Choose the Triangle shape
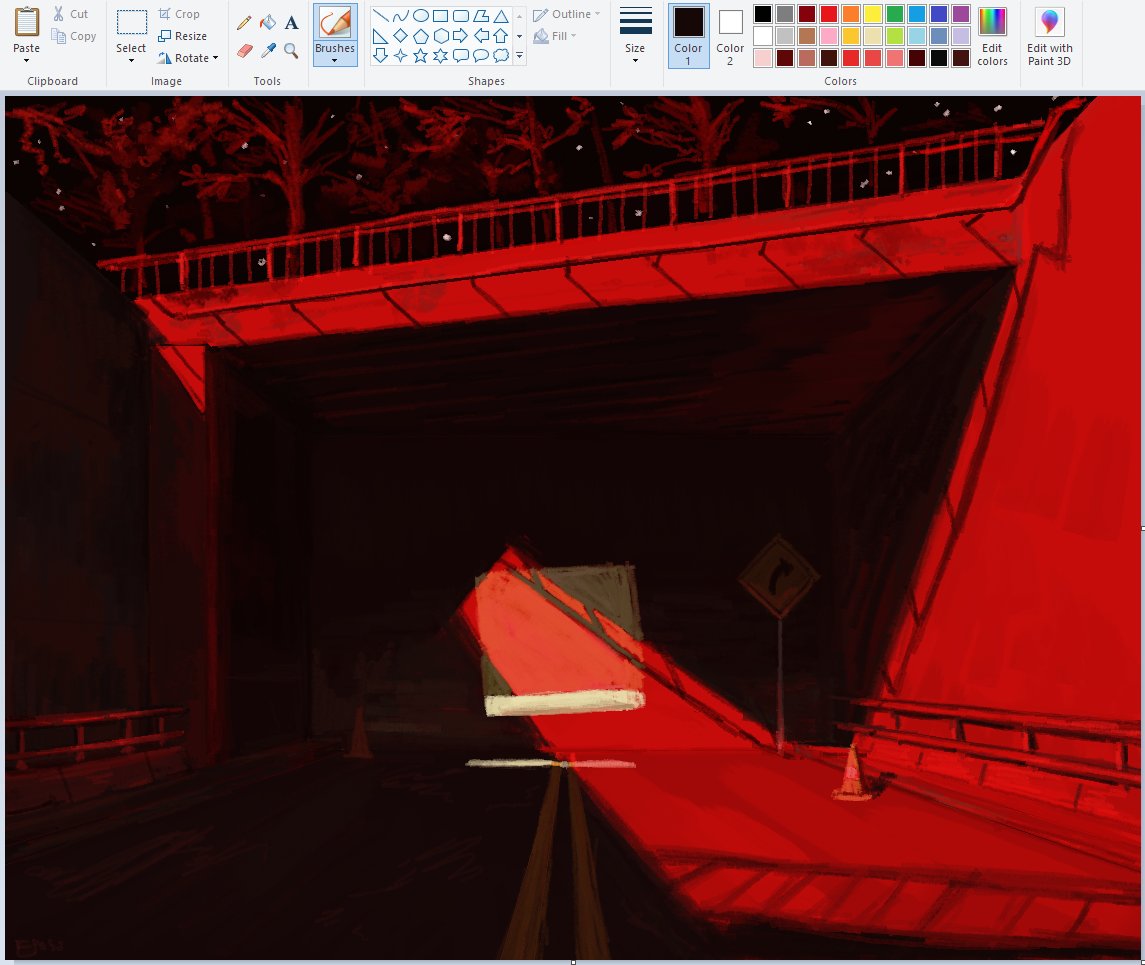Image resolution: width=1145 pixels, height=965 pixels. coord(501,16)
